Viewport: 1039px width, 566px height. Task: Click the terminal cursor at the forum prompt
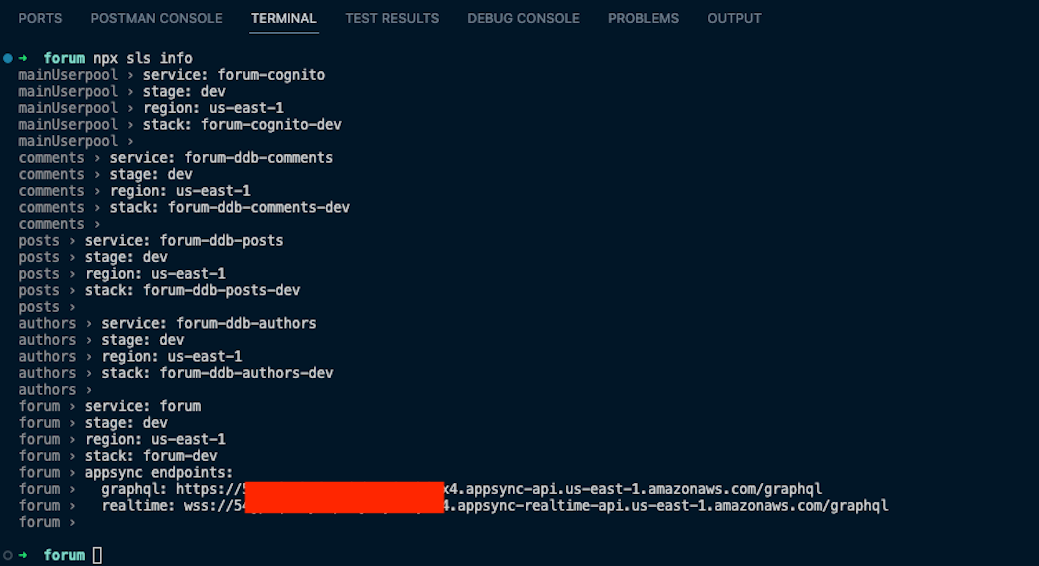click(97, 555)
